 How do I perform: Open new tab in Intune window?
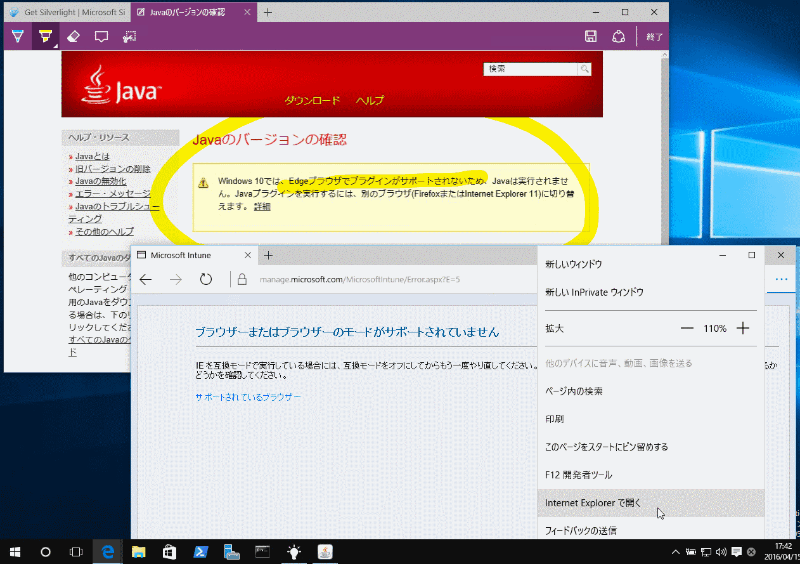[x=268, y=255]
